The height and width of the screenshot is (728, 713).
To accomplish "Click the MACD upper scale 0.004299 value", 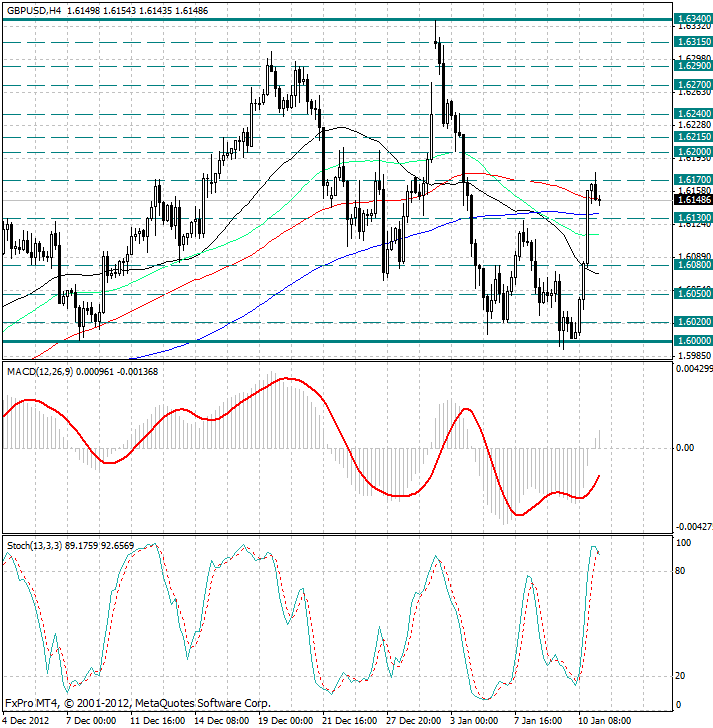I will coord(694,369).
